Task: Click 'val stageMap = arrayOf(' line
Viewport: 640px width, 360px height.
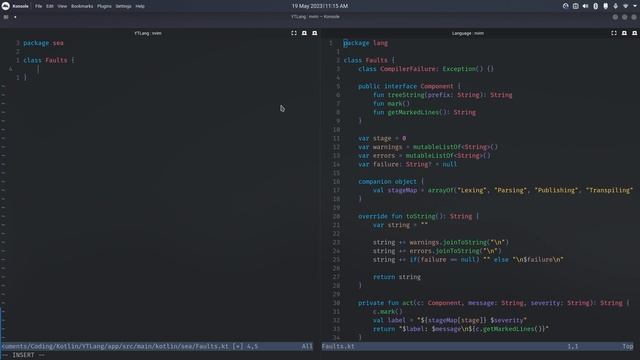Action: click(503, 190)
